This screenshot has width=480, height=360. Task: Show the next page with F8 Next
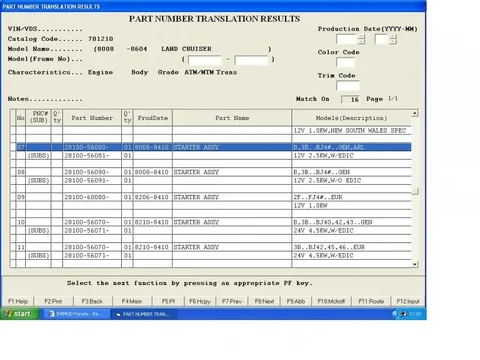[264, 301]
